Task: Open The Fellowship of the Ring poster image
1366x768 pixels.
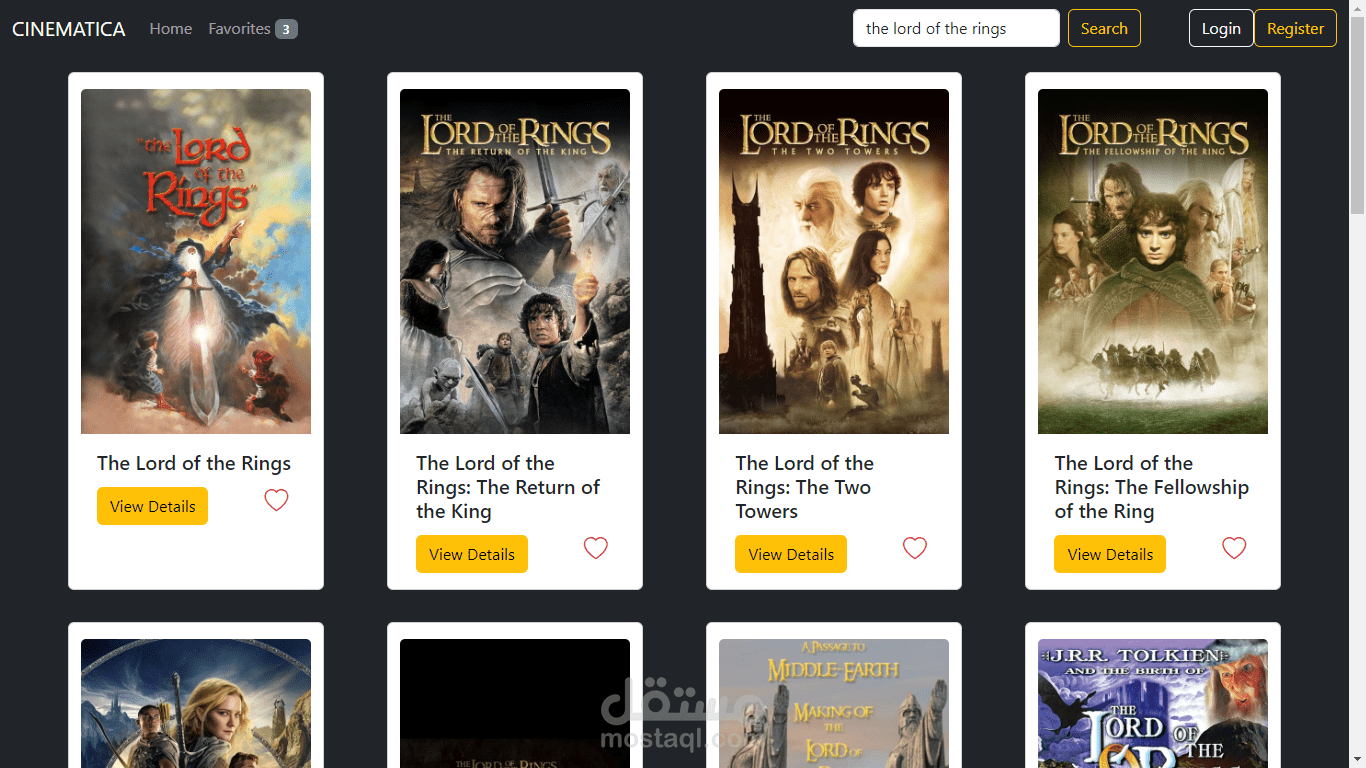Action: tap(1153, 261)
